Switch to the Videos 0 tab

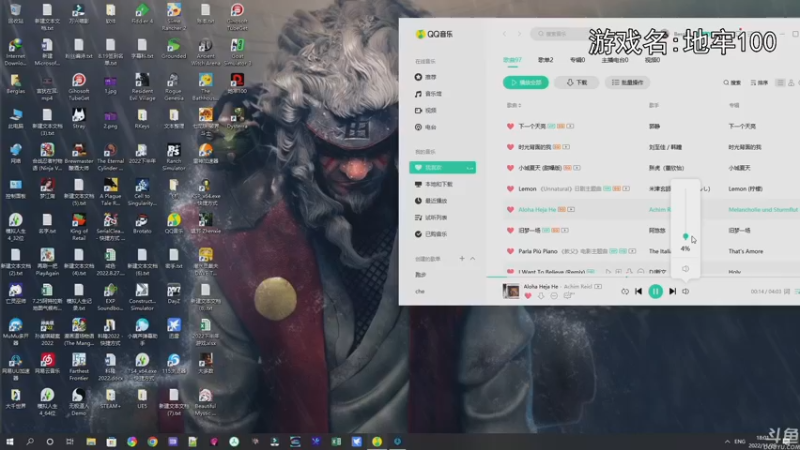(x=652, y=60)
